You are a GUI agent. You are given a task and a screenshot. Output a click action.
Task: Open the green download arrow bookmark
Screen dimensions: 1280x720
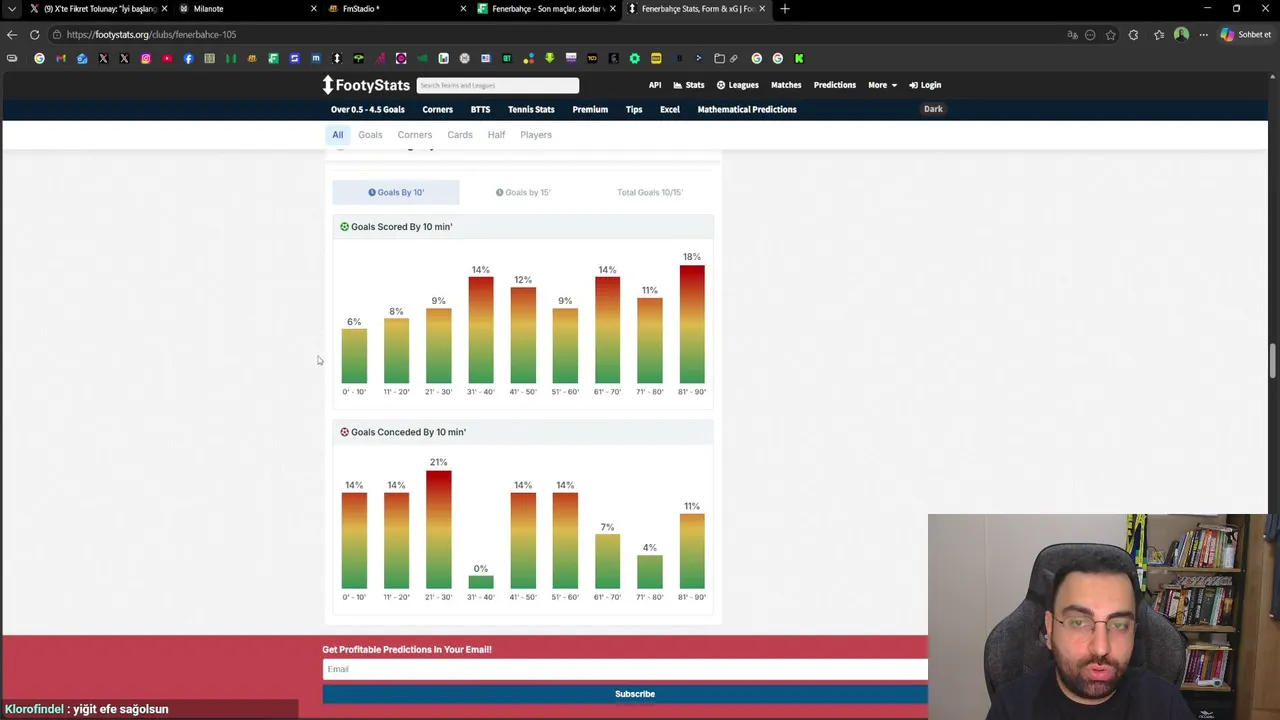[x=549, y=58]
